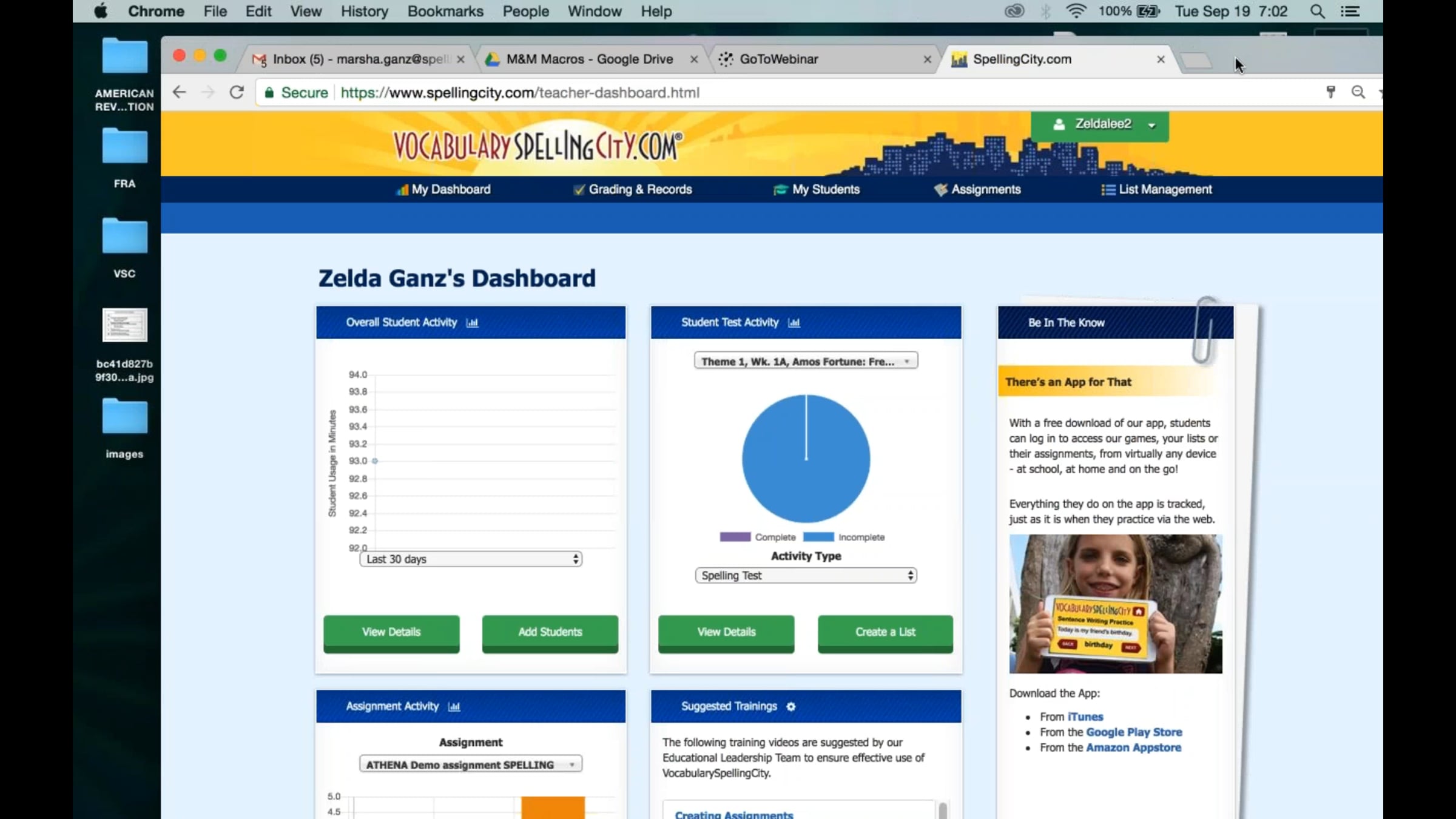
Task: Open the Amazon Appstore link
Action: (1133, 747)
